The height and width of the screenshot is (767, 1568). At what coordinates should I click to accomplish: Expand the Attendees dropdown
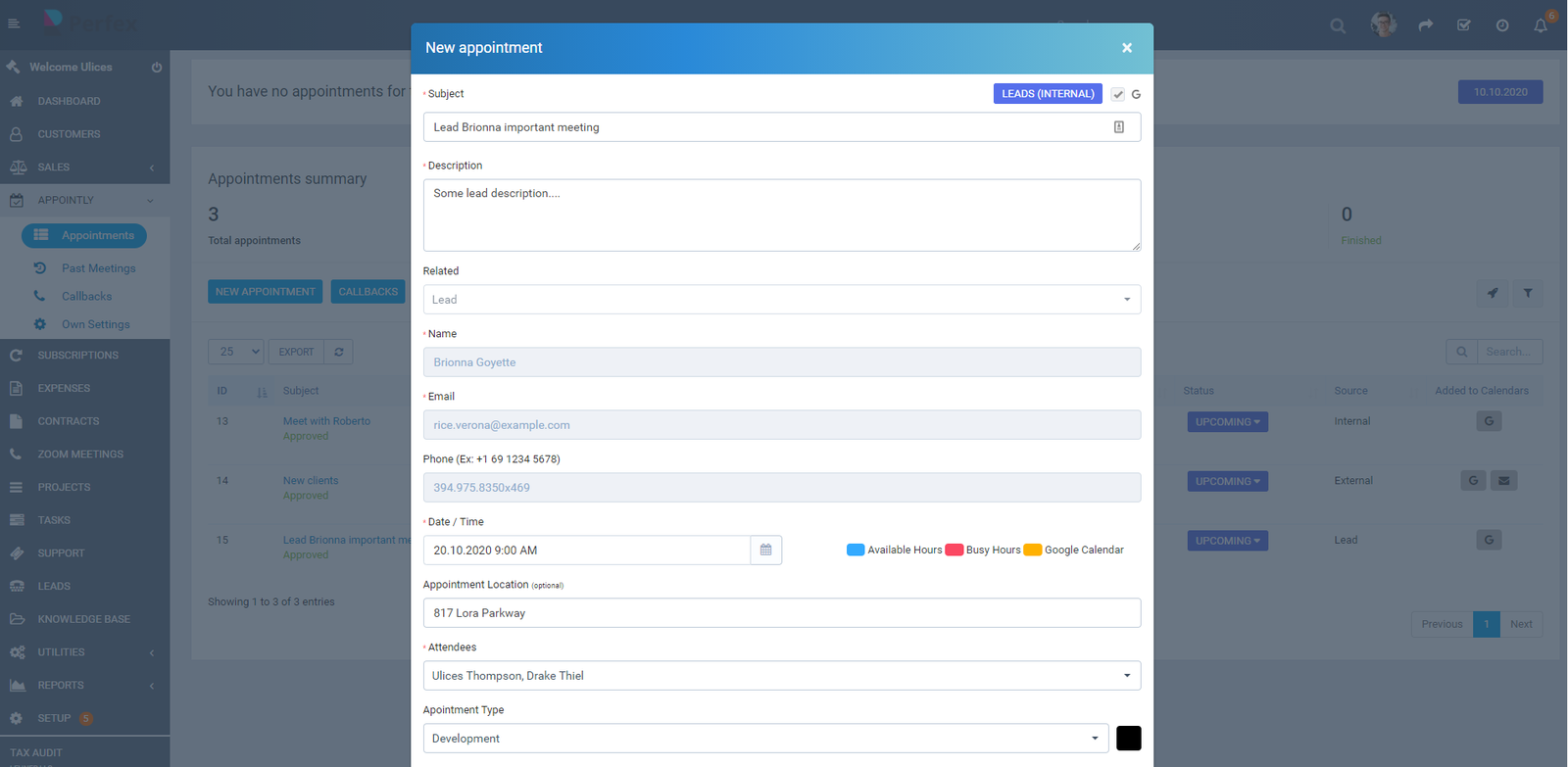[781, 676]
